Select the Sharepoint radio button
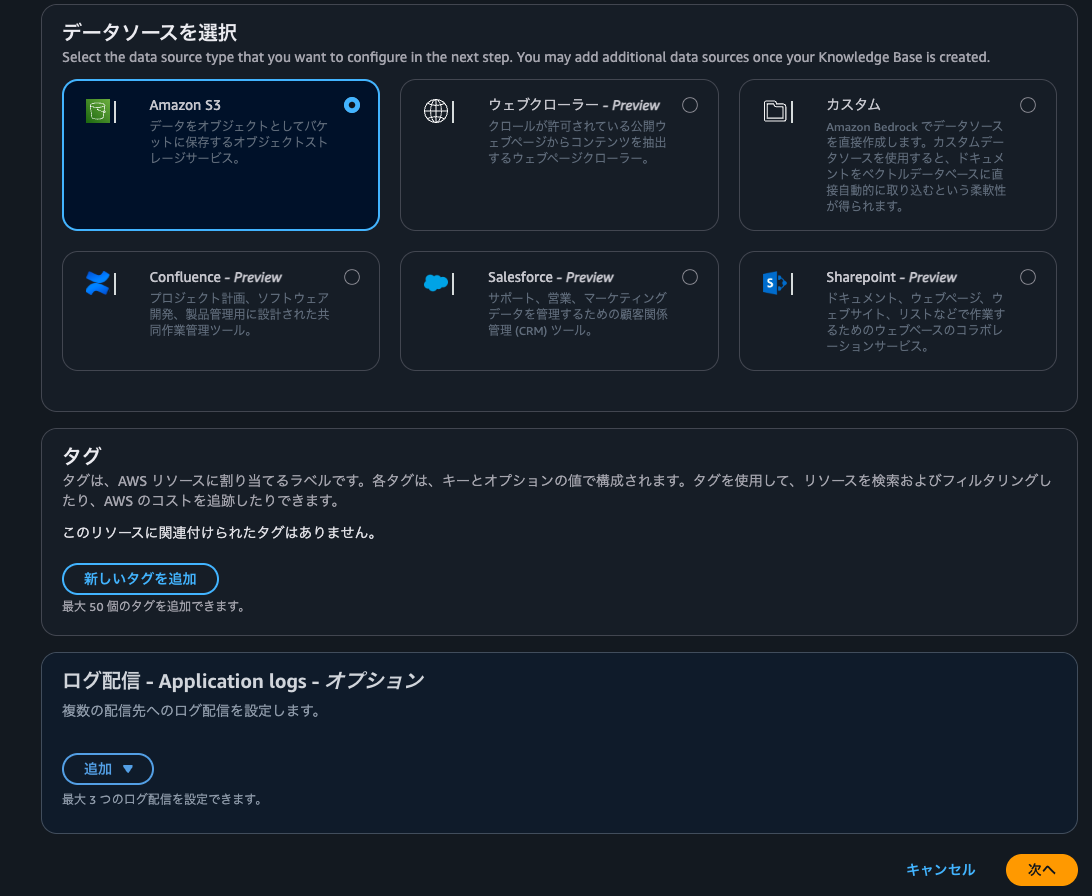 coord(1028,277)
